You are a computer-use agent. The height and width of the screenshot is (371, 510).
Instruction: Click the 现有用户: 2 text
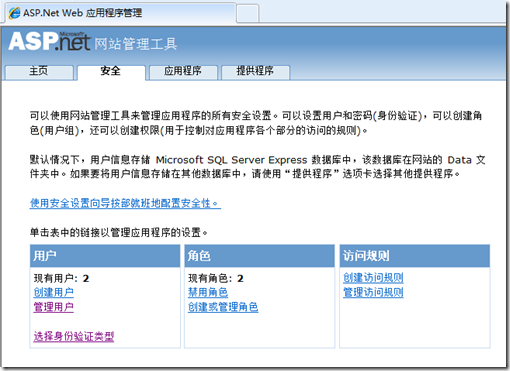click(x=61, y=278)
